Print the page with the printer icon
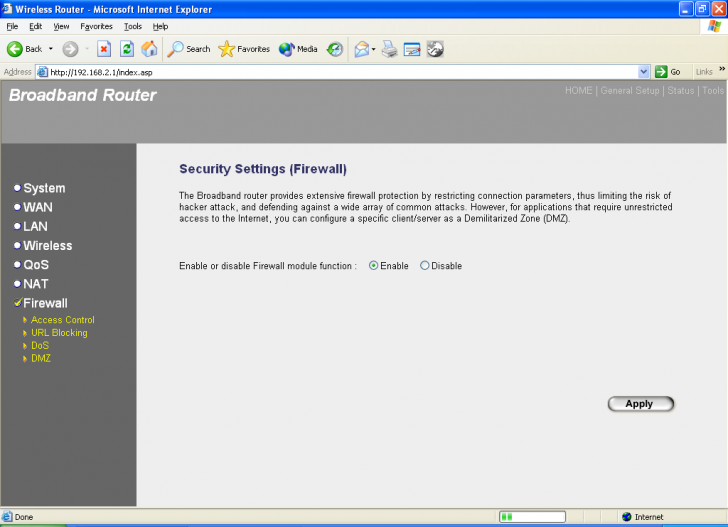 point(390,49)
